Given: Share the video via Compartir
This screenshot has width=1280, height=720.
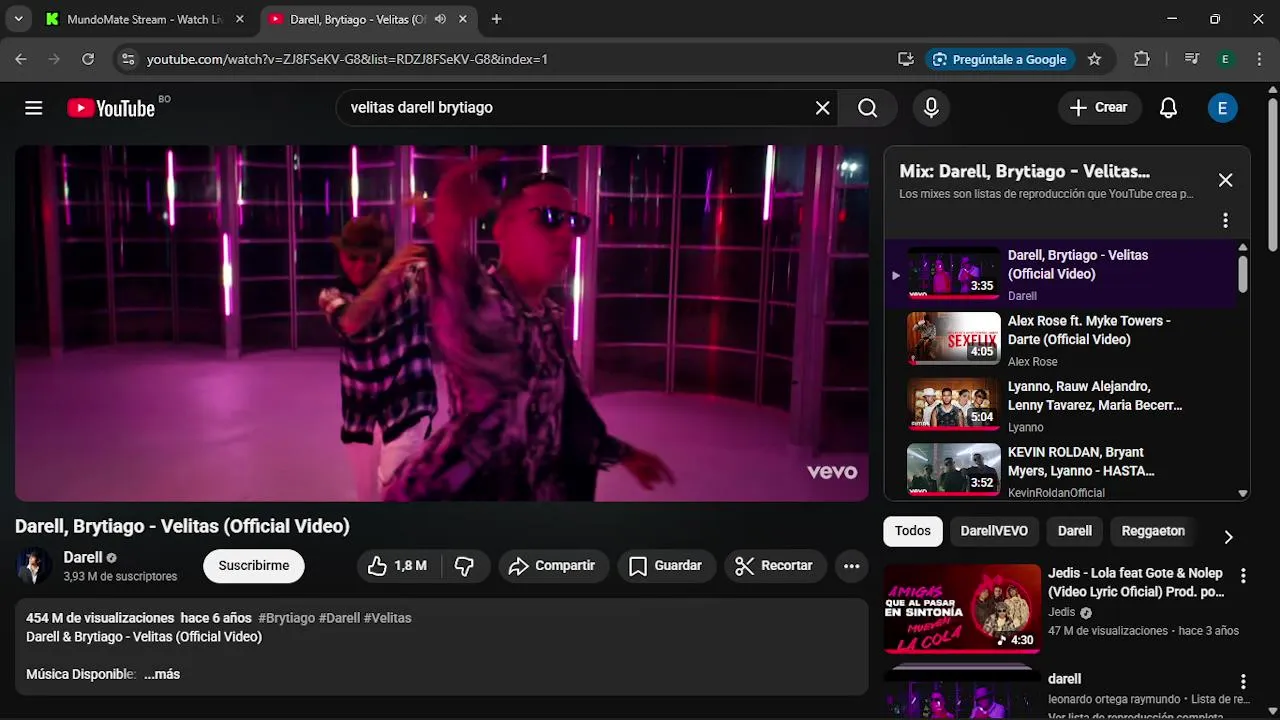Looking at the screenshot, I should pyautogui.click(x=552, y=566).
